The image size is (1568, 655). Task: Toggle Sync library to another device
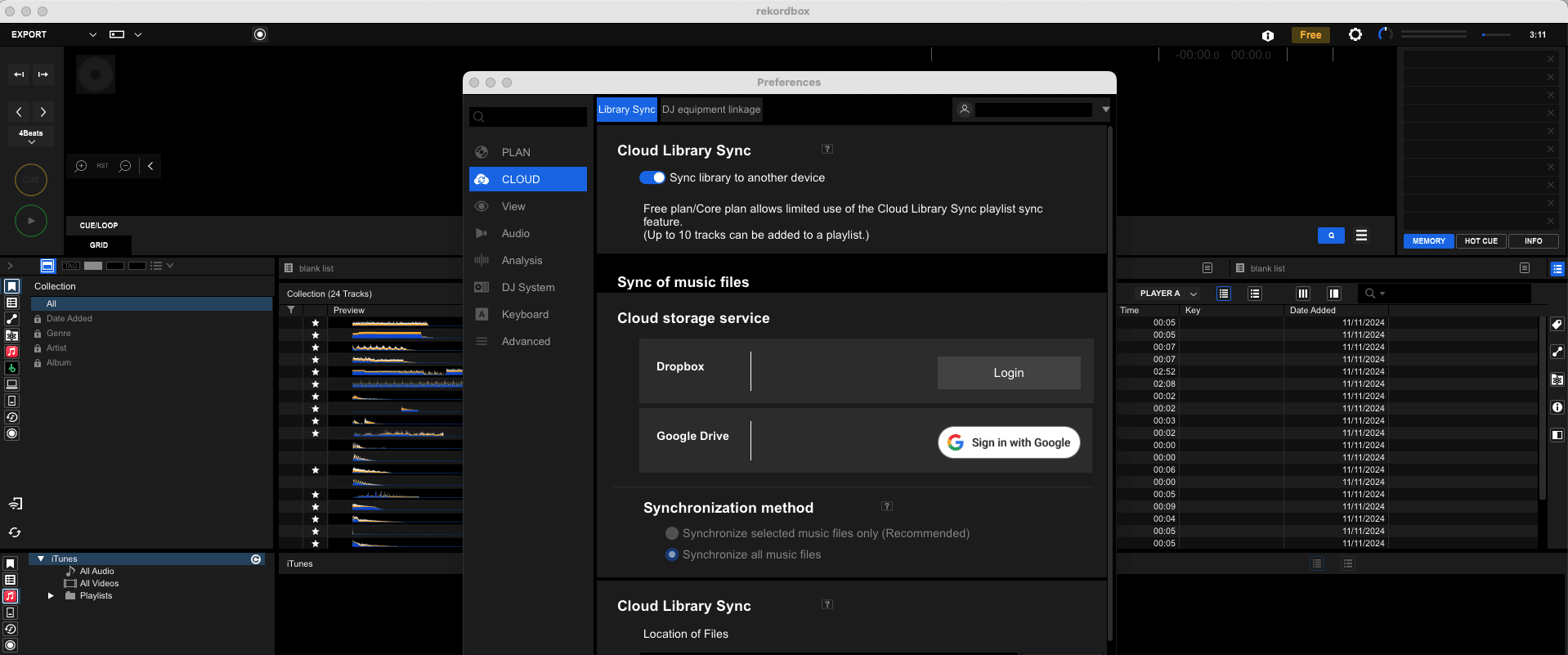[x=652, y=177]
